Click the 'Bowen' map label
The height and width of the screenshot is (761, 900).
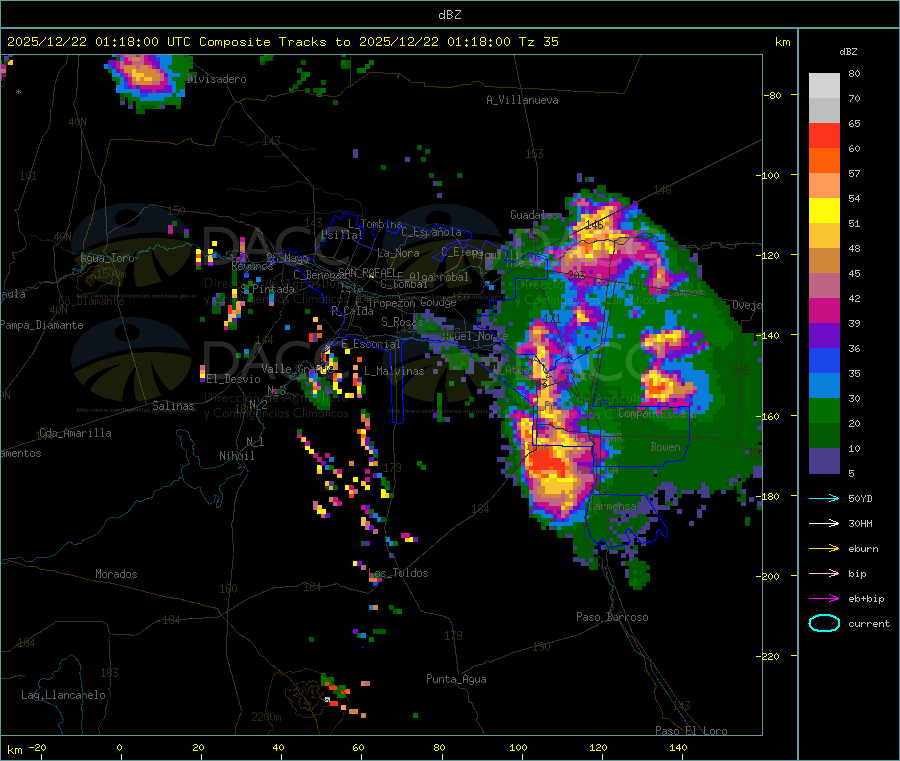point(665,446)
